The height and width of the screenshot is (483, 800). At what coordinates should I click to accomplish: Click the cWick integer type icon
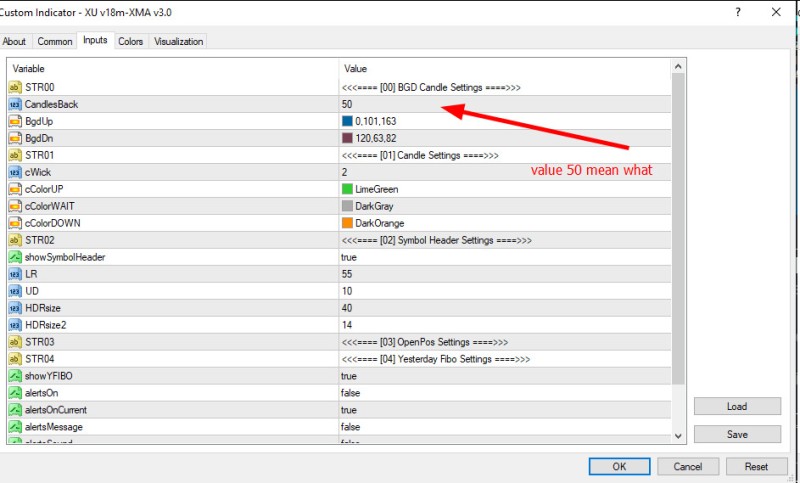click(x=15, y=172)
